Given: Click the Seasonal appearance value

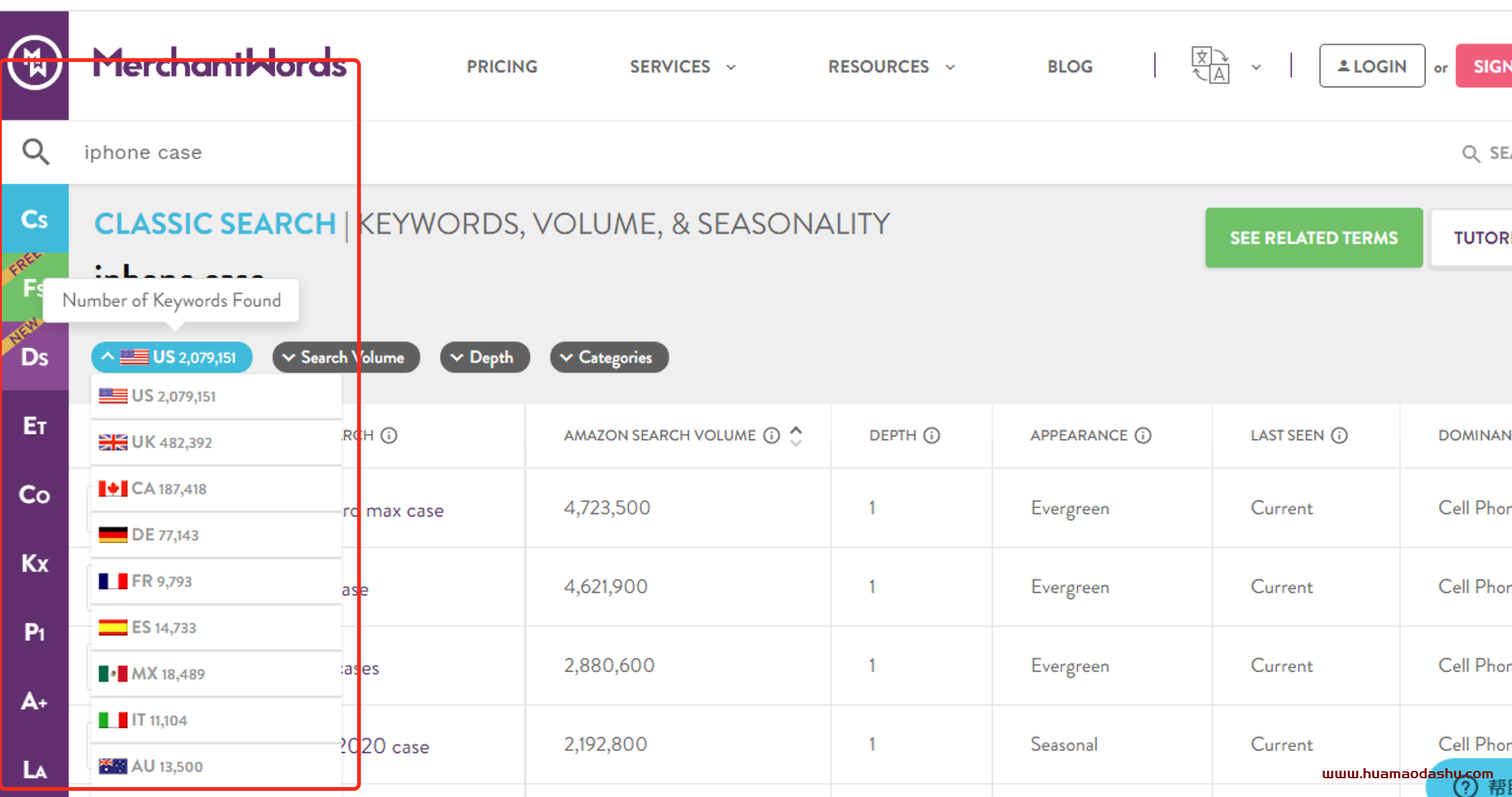Looking at the screenshot, I should coord(1064,744).
